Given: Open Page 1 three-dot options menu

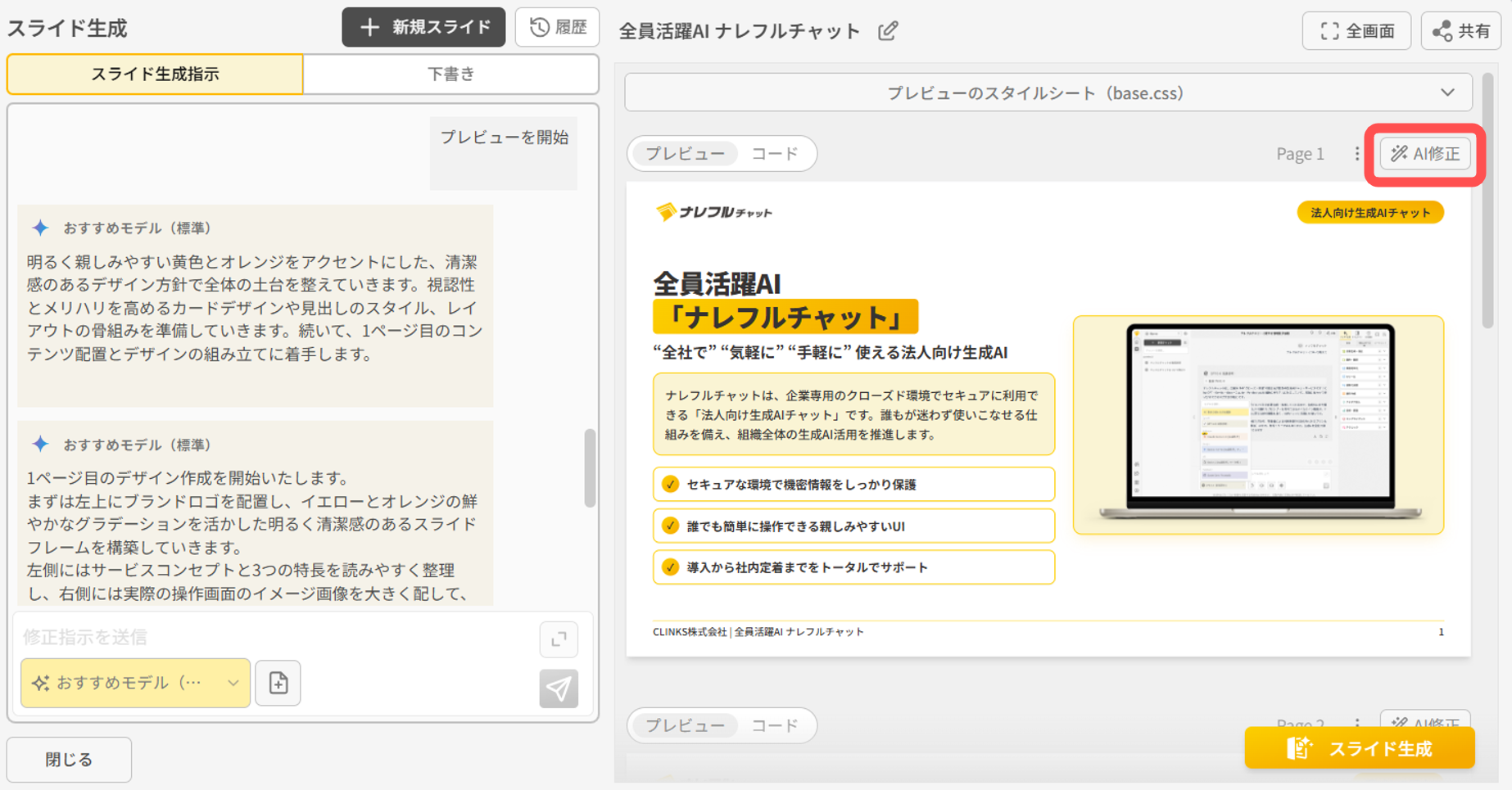Looking at the screenshot, I should click(1356, 153).
